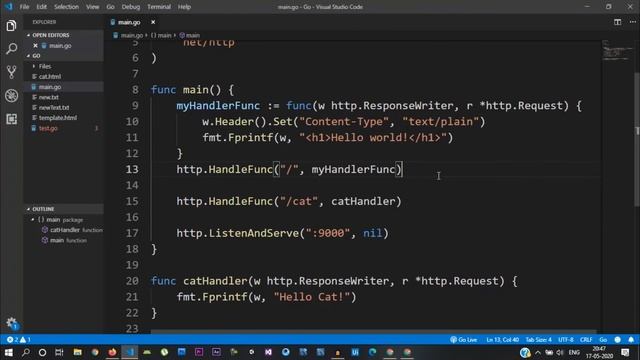Expand the Files folder
Viewport: 640px width, 360px height.
[44, 66]
